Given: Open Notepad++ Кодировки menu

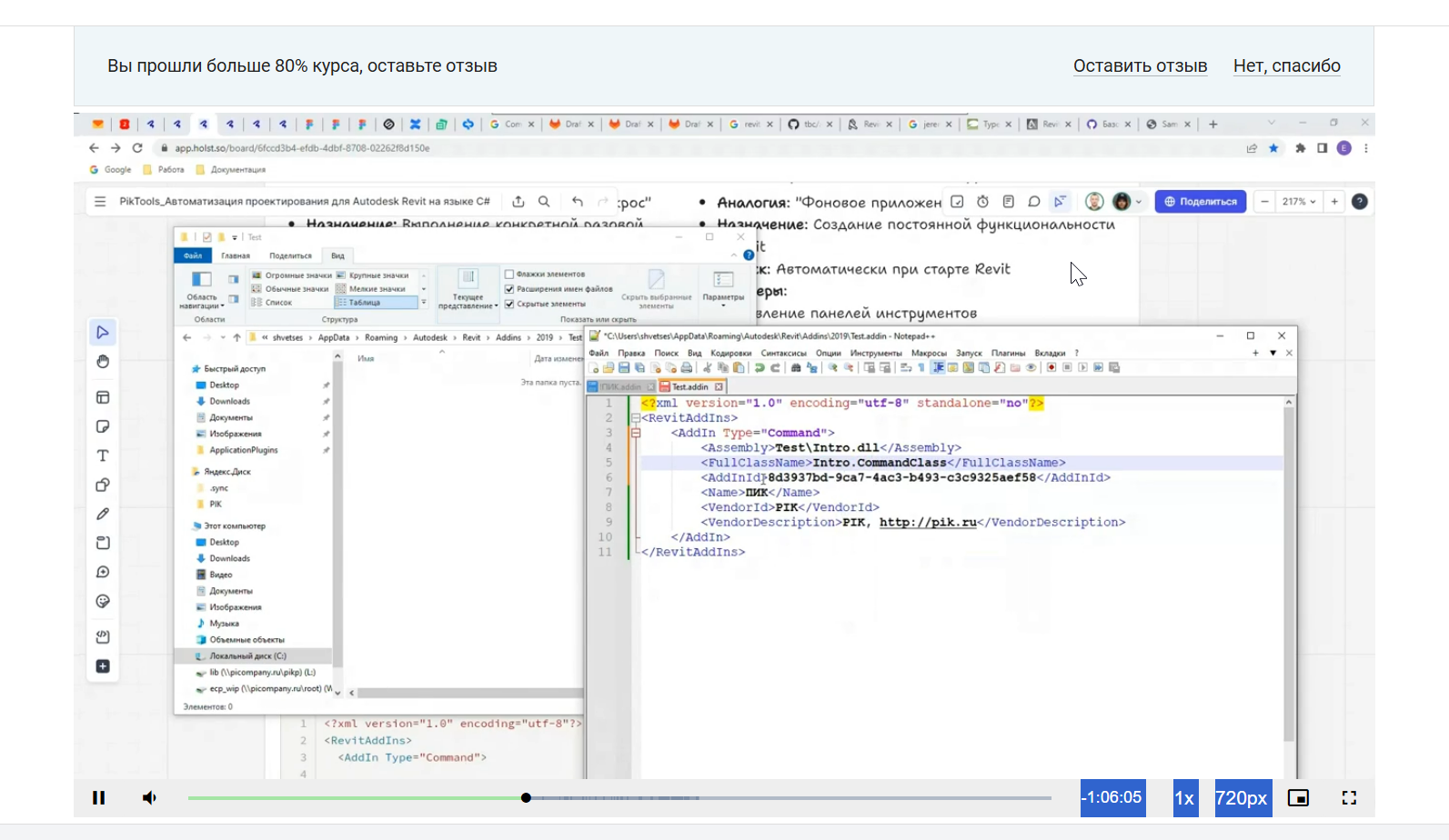Looking at the screenshot, I should (x=731, y=354).
